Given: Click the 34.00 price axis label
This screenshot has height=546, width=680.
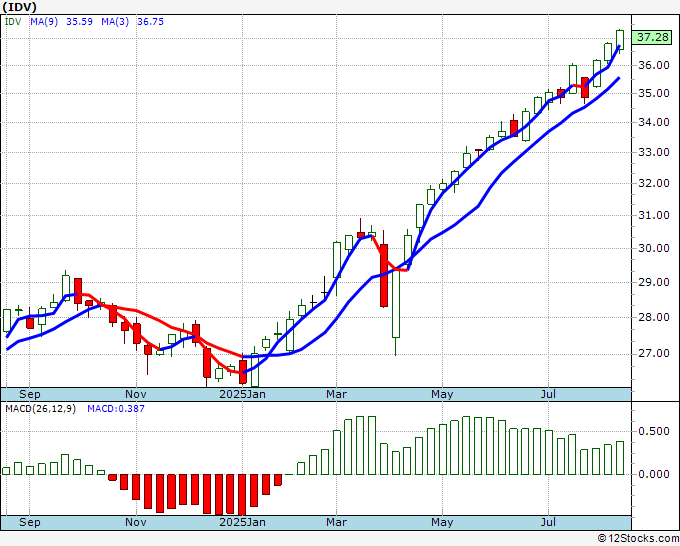Looking at the screenshot, I should tap(654, 123).
